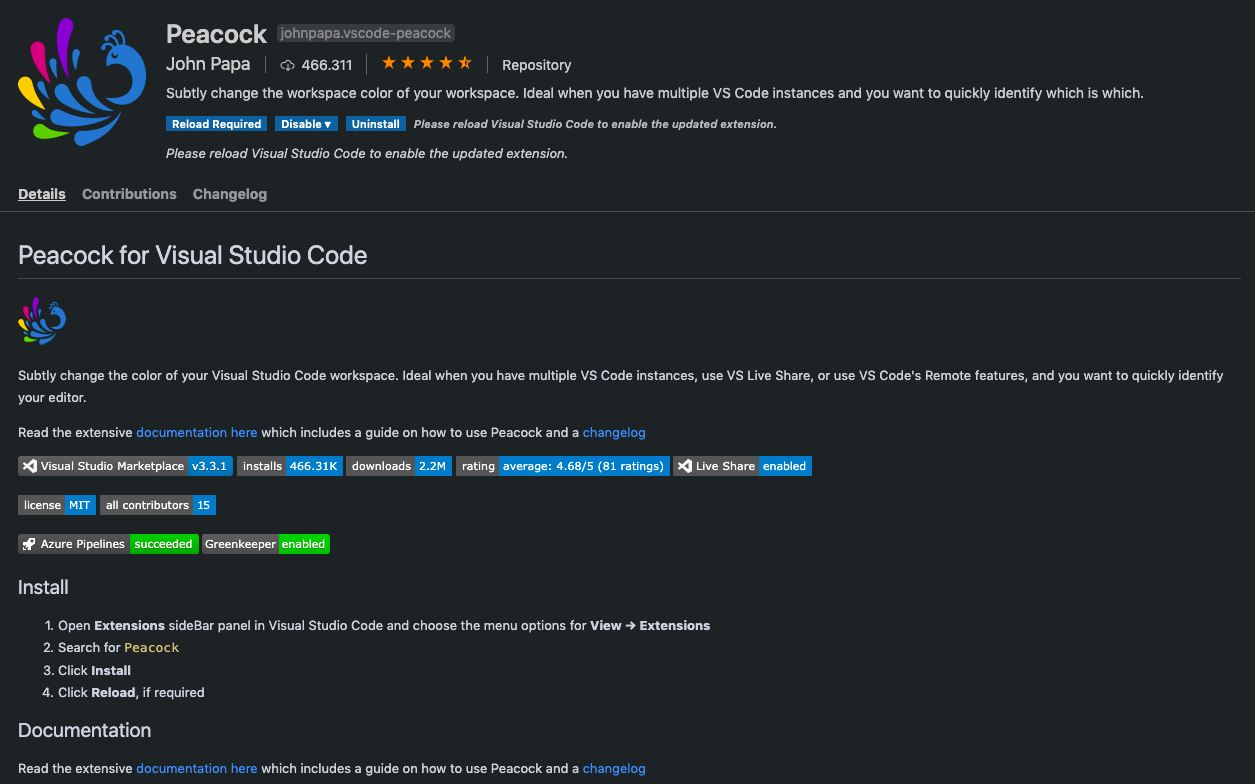Open the changelog link under Documentation heading

point(614,769)
